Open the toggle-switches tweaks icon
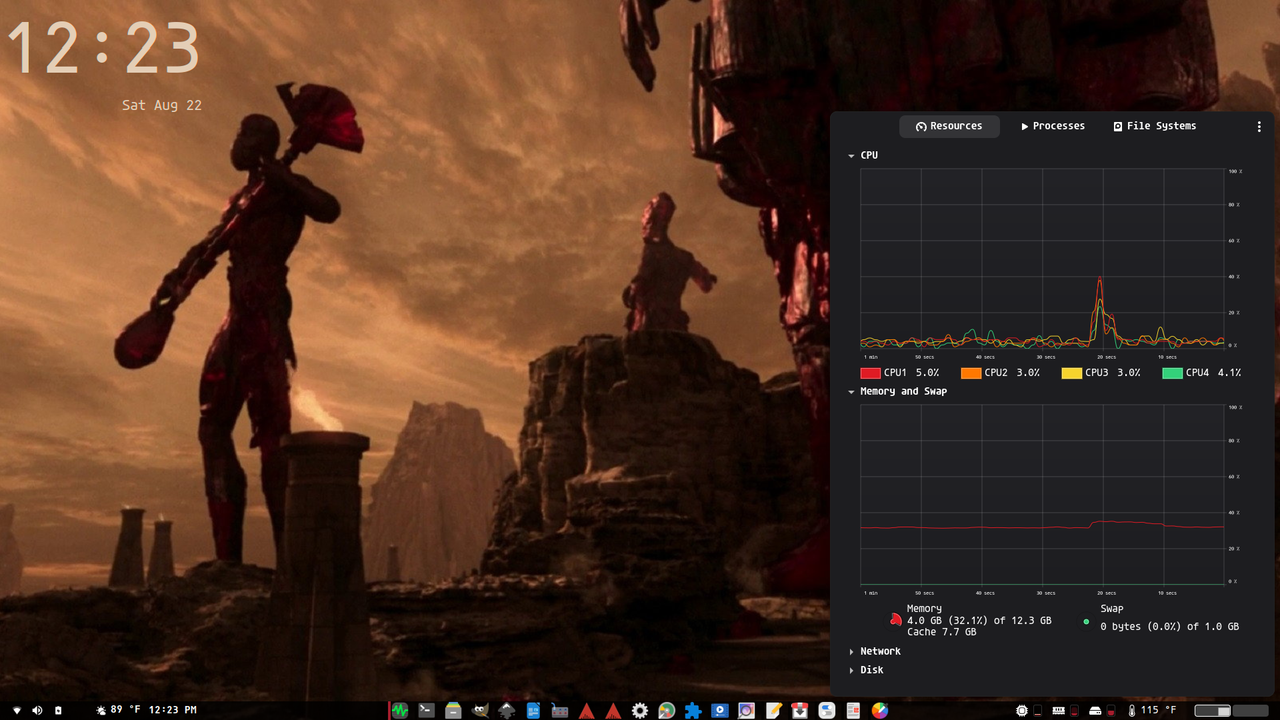 [827, 710]
